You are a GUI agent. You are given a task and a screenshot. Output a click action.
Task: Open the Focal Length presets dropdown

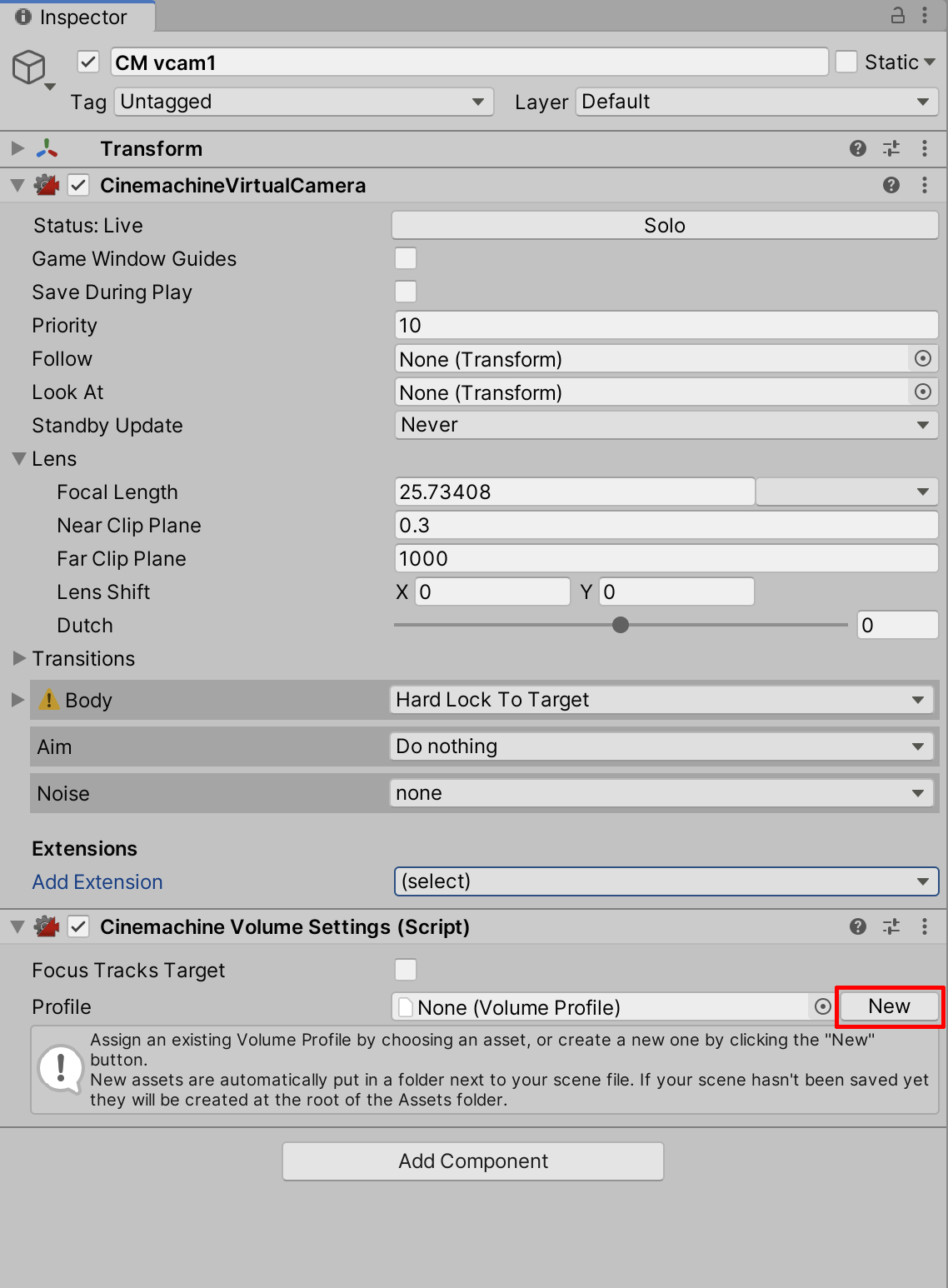click(x=846, y=492)
